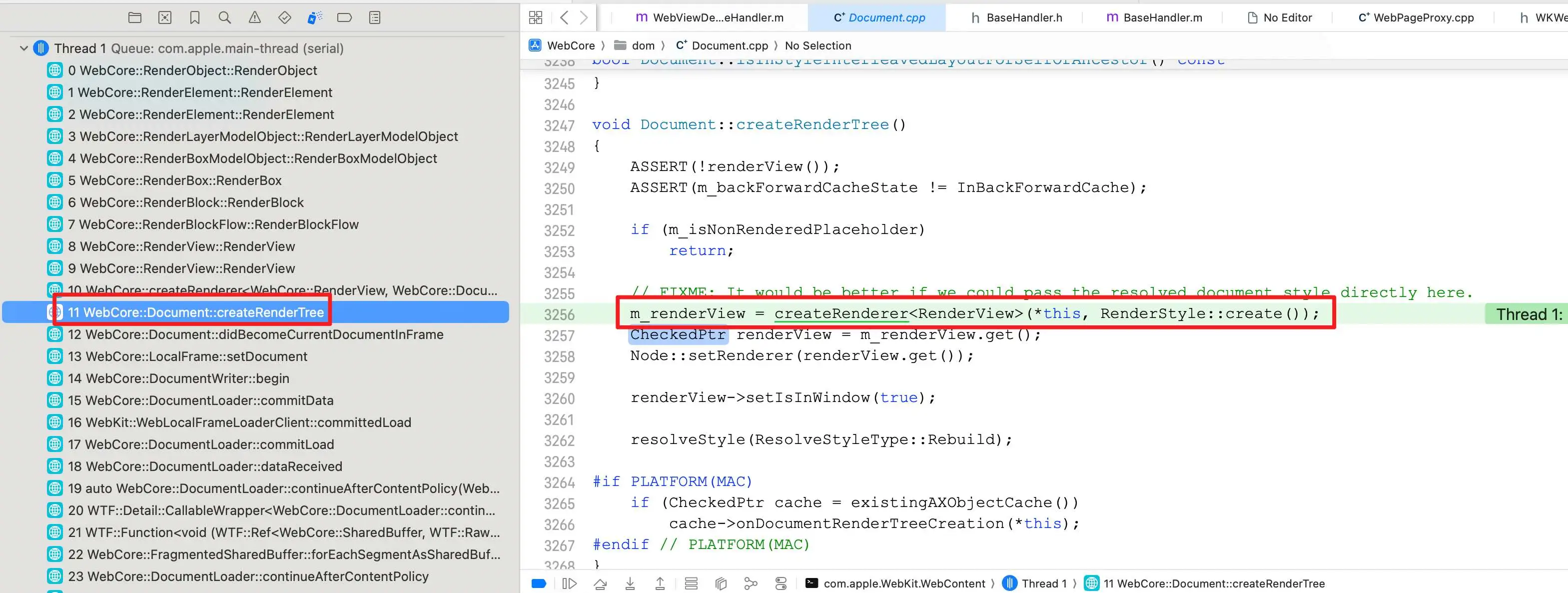Open the related items grid menu
1568x593 pixels.
tap(536, 17)
